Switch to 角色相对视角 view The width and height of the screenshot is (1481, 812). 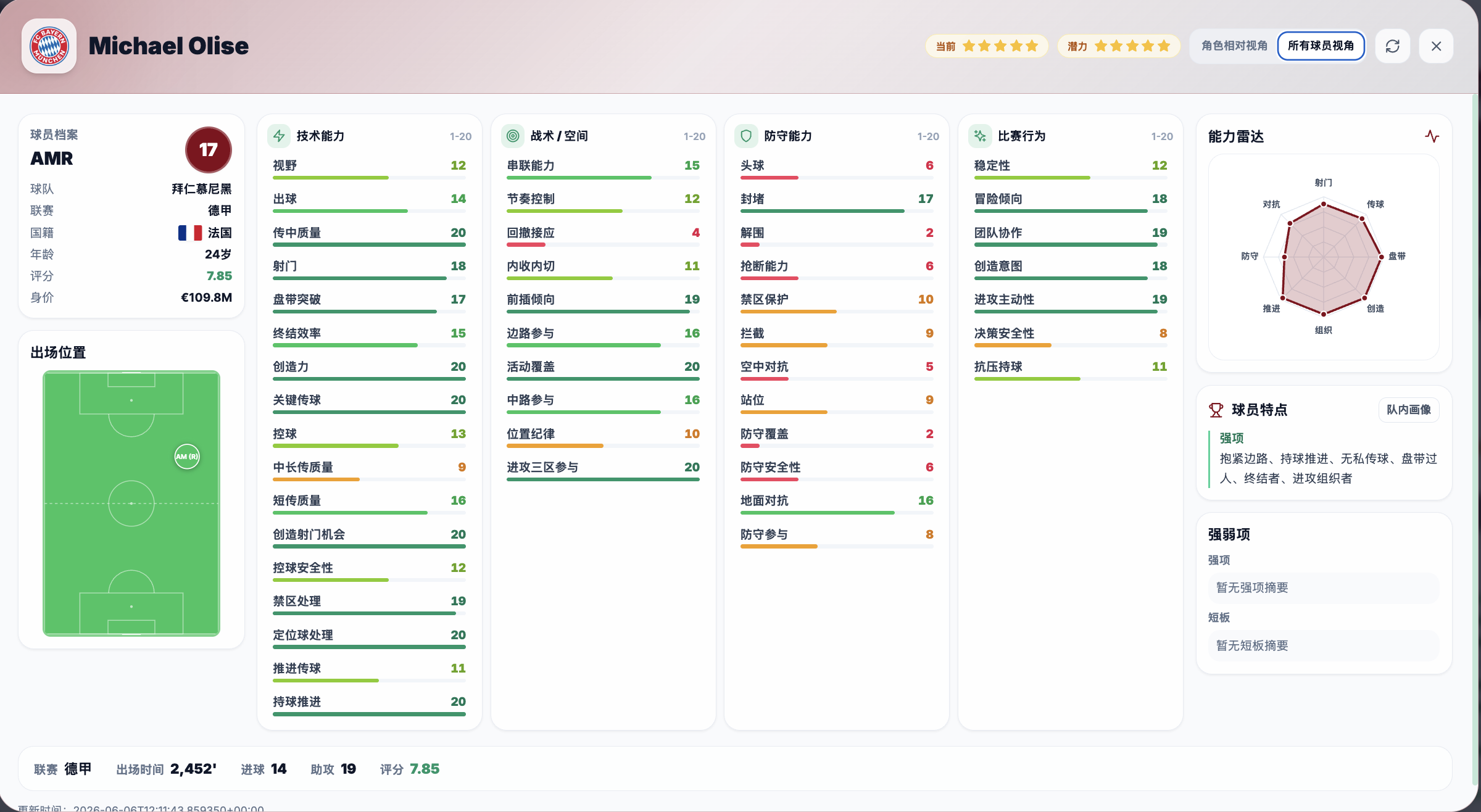[1234, 46]
